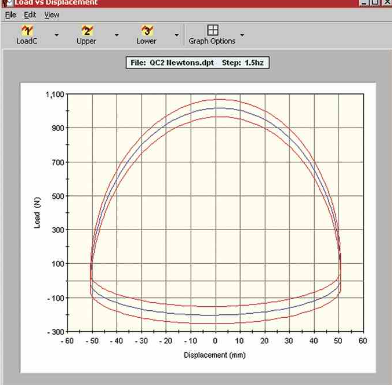
Task: Click the Graph Options label
Action: (x=212, y=41)
